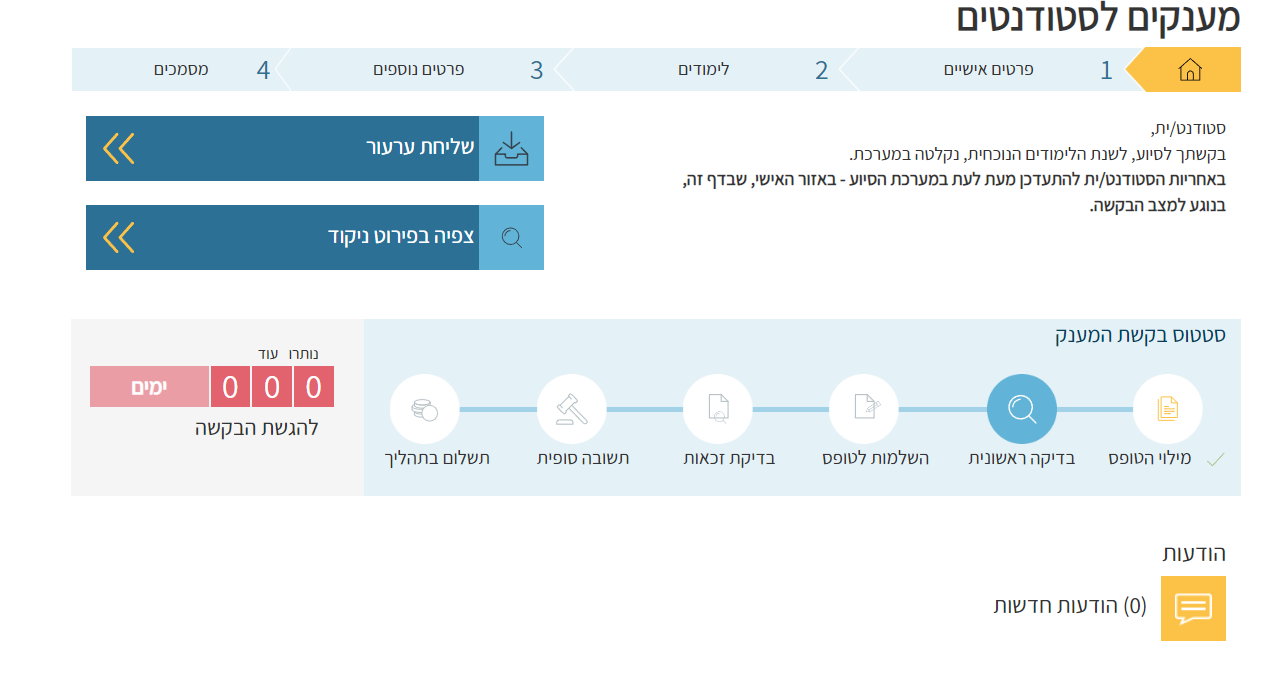The height and width of the screenshot is (696, 1262).
Task: Select the תשלום בתהליך coins icon
Action: 425,409
